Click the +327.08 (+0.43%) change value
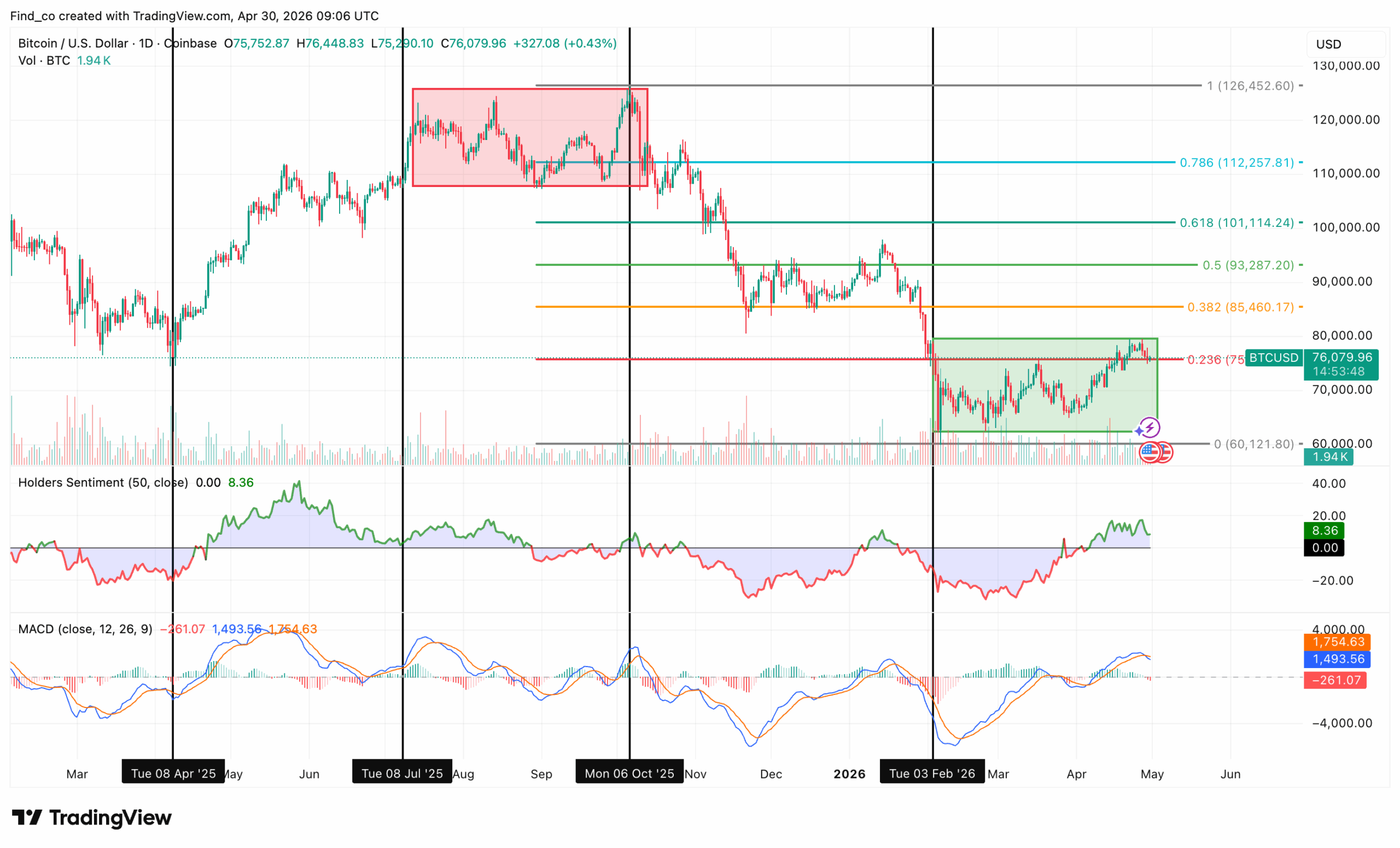The height and width of the screenshot is (848, 1400). pyautogui.click(x=565, y=43)
